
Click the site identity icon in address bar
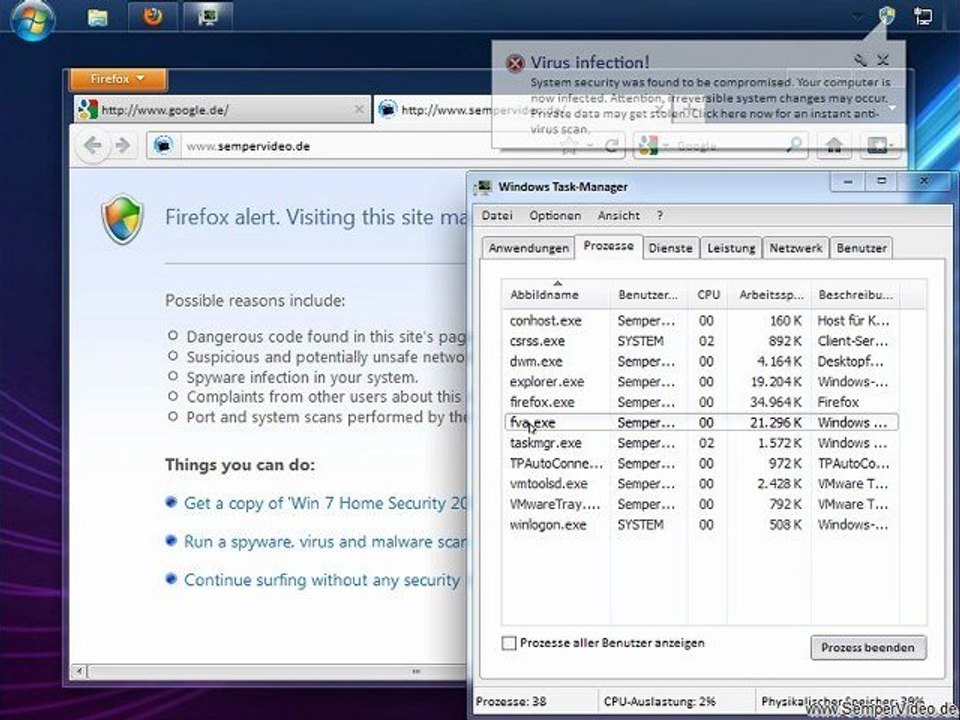163,146
